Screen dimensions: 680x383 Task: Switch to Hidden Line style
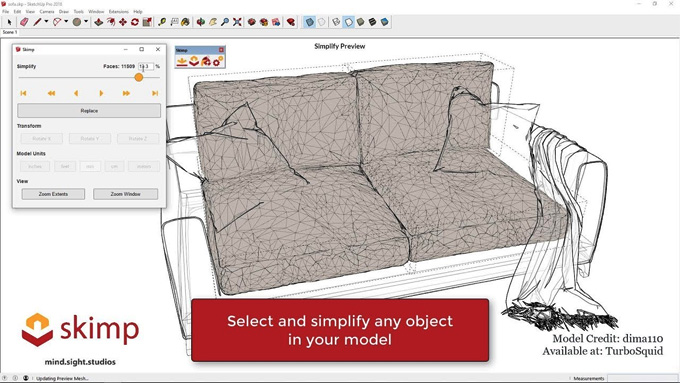[x=349, y=22]
